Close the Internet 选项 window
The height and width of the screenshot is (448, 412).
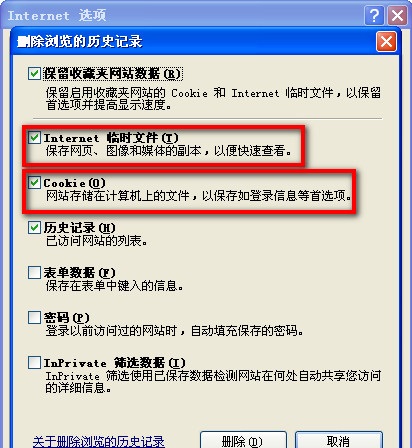397,15
